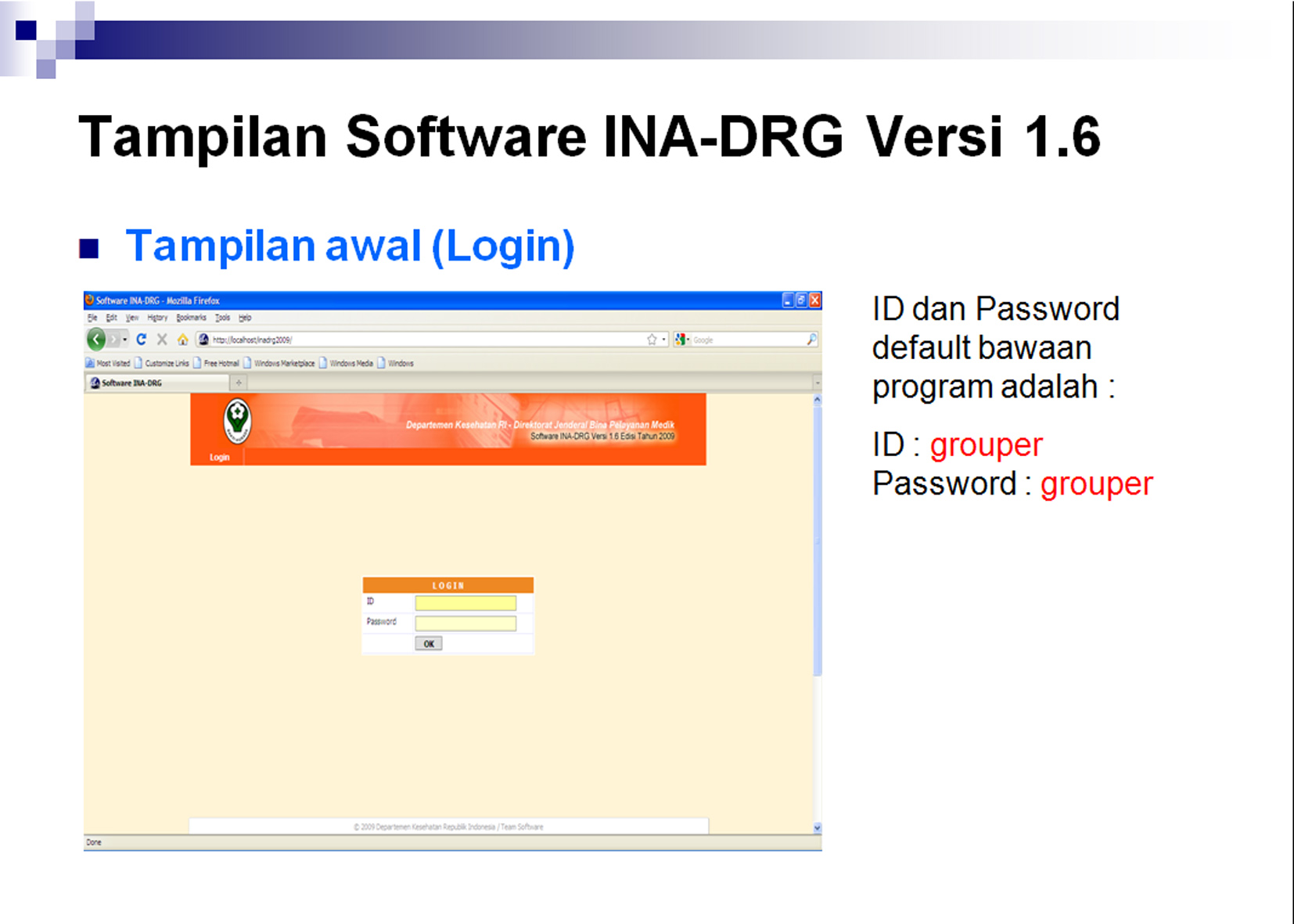Click the search magnifier icon
Image resolution: width=1294 pixels, height=924 pixels.
[x=811, y=340]
